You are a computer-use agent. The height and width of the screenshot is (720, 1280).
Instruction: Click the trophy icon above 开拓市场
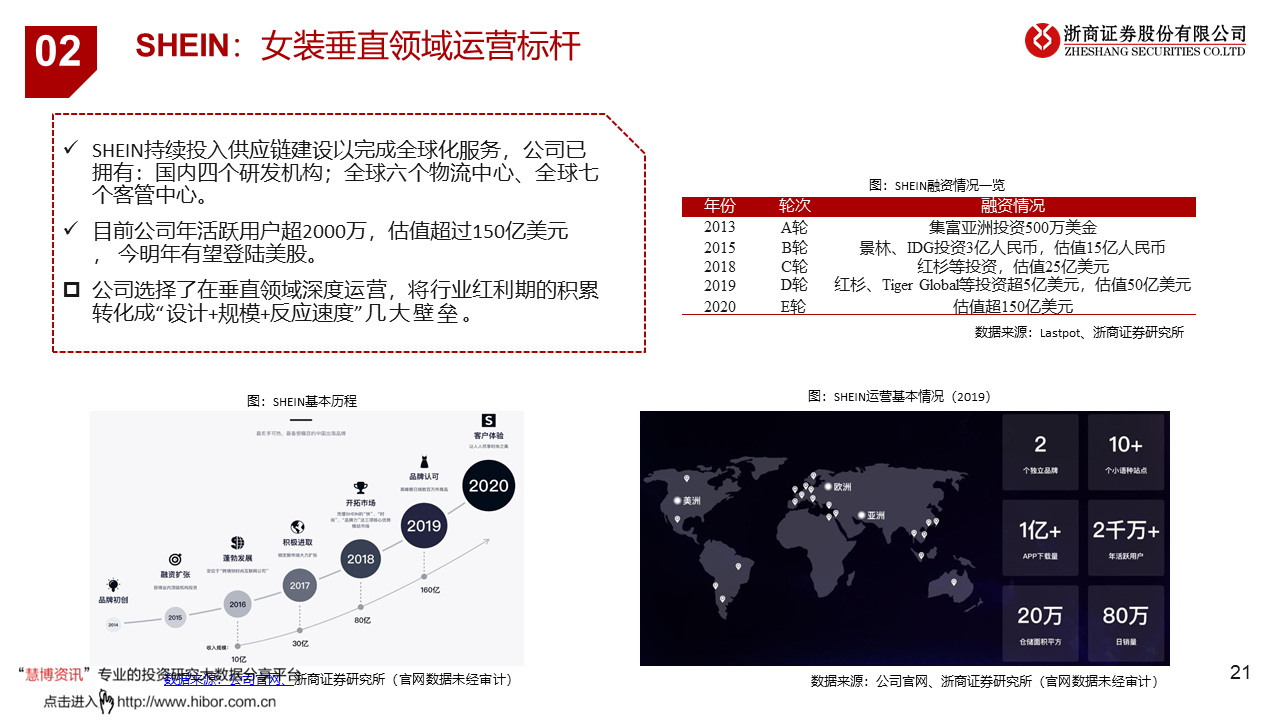pyautogui.click(x=361, y=489)
